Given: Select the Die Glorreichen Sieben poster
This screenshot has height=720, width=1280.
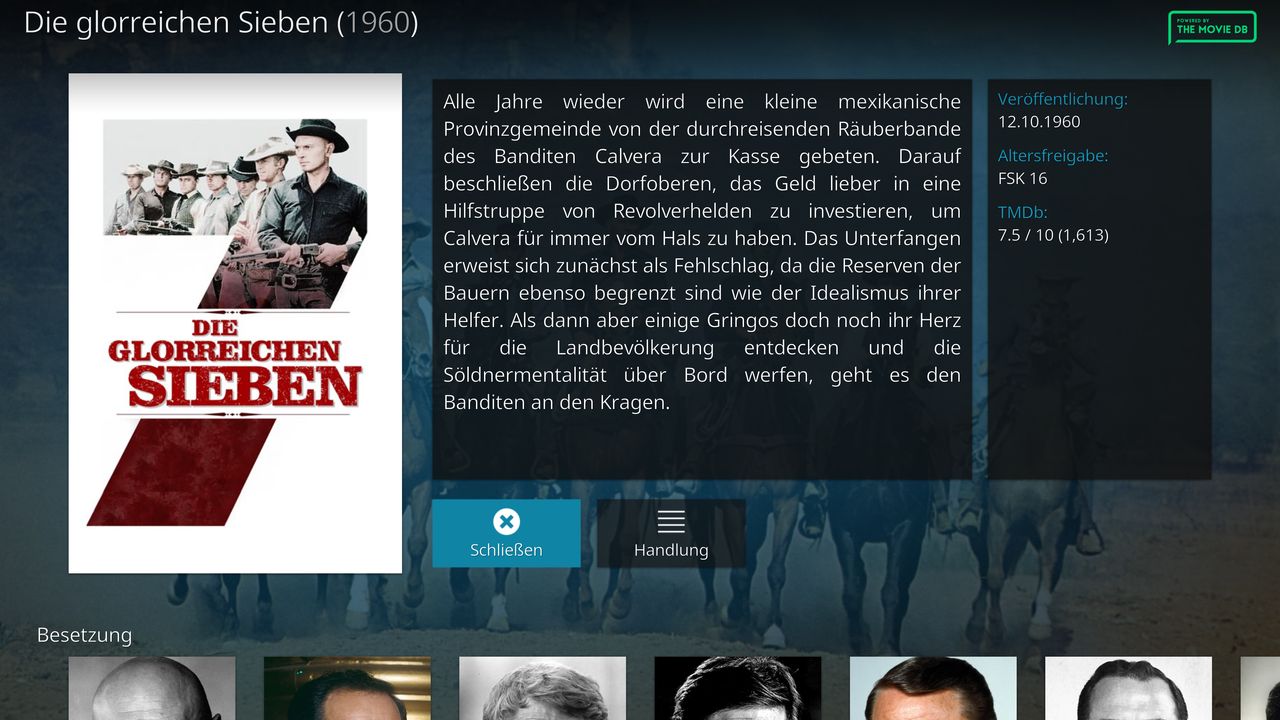Looking at the screenshot, I should click(x=235, y=323).
